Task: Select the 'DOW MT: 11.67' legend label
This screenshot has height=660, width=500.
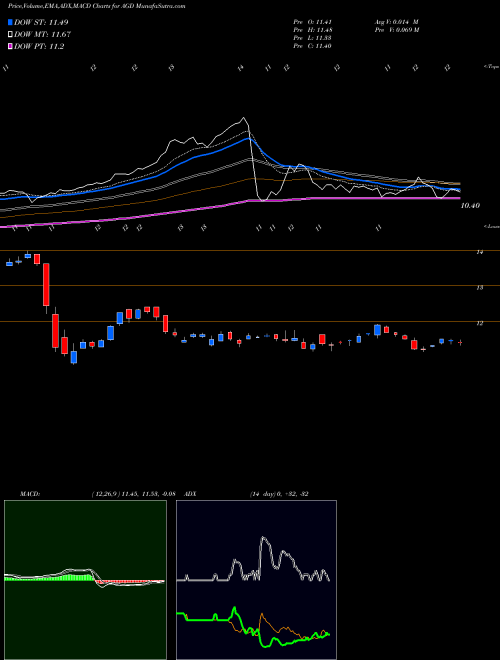Action: [43, 35]
